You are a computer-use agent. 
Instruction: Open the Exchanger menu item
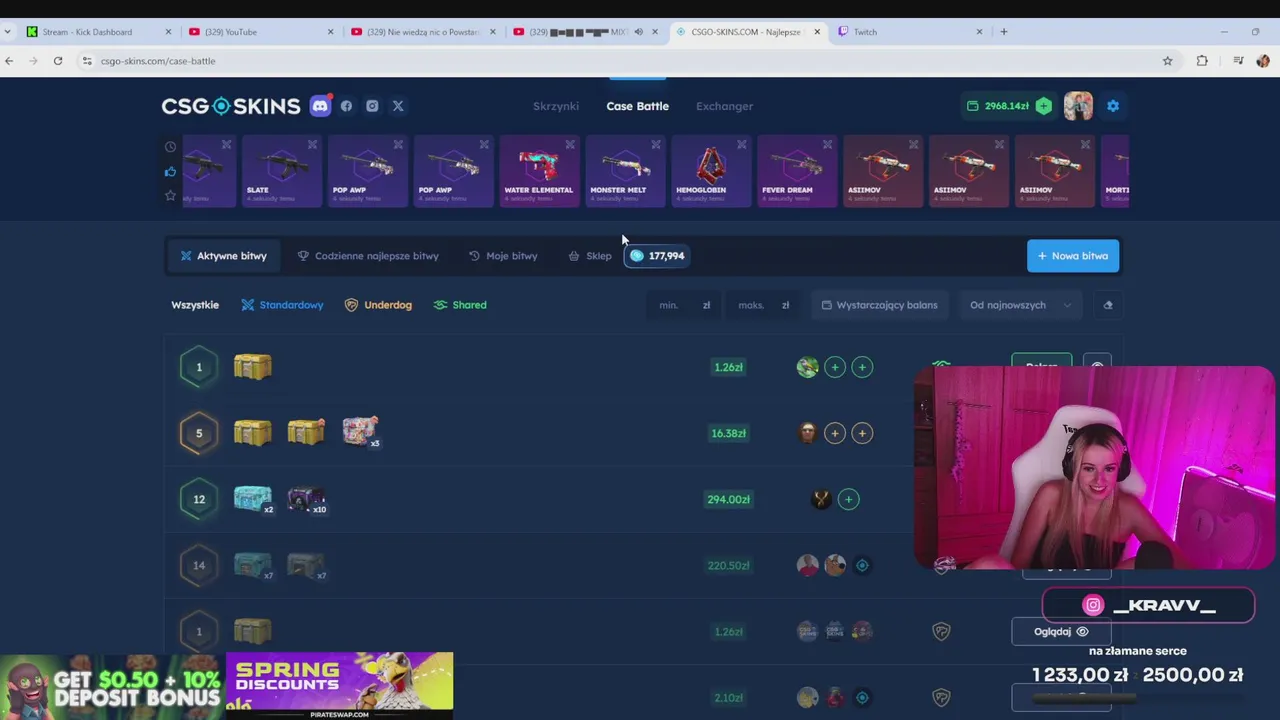[725, 106]
